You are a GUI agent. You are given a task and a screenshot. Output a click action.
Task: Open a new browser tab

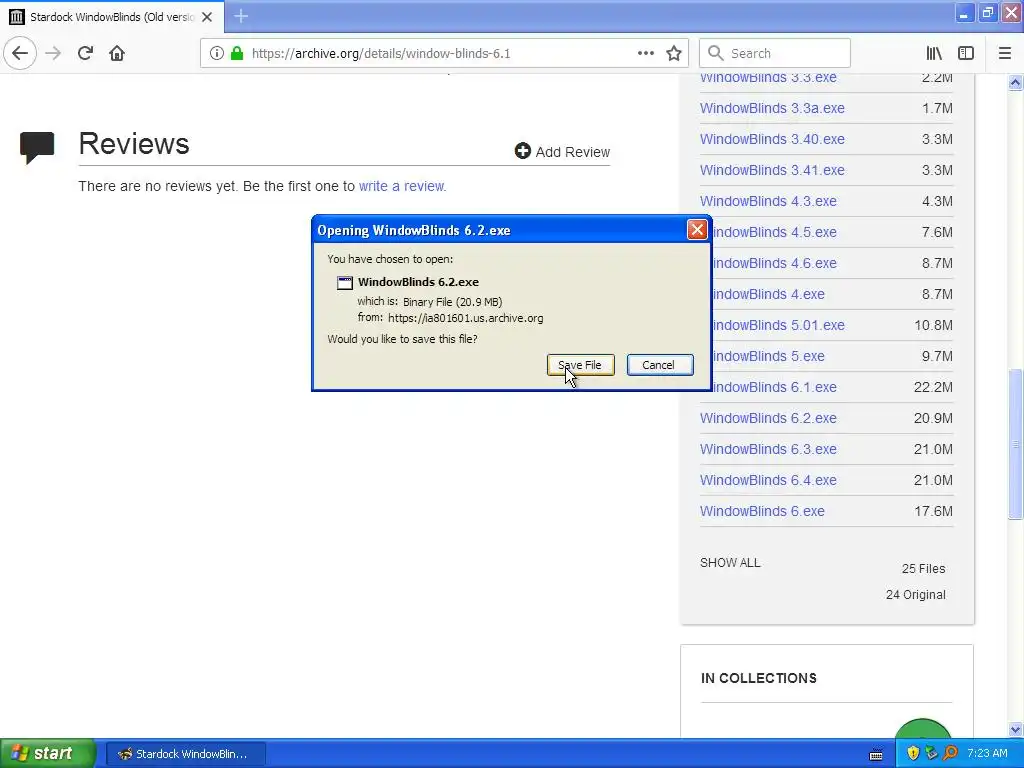tap(241, 16)
